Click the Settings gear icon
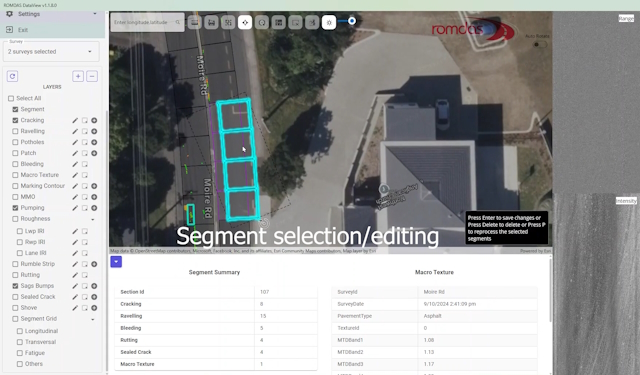The width and height of the screenshot is (640, 375). [x=9, y=14]
